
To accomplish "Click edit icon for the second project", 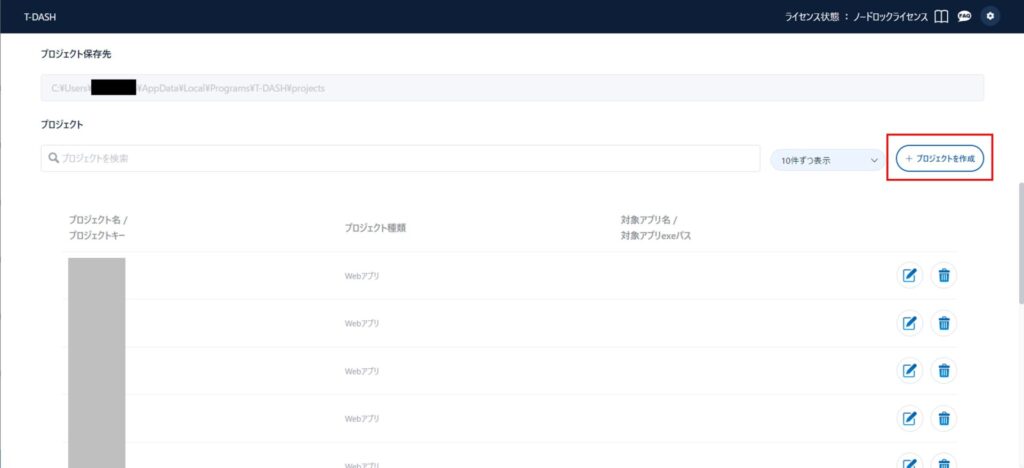I will (910, 322).
